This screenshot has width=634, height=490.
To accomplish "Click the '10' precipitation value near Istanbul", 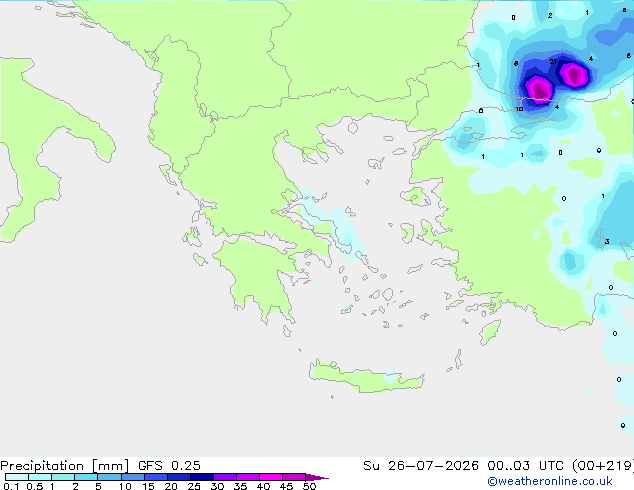I will coord(520,109).
